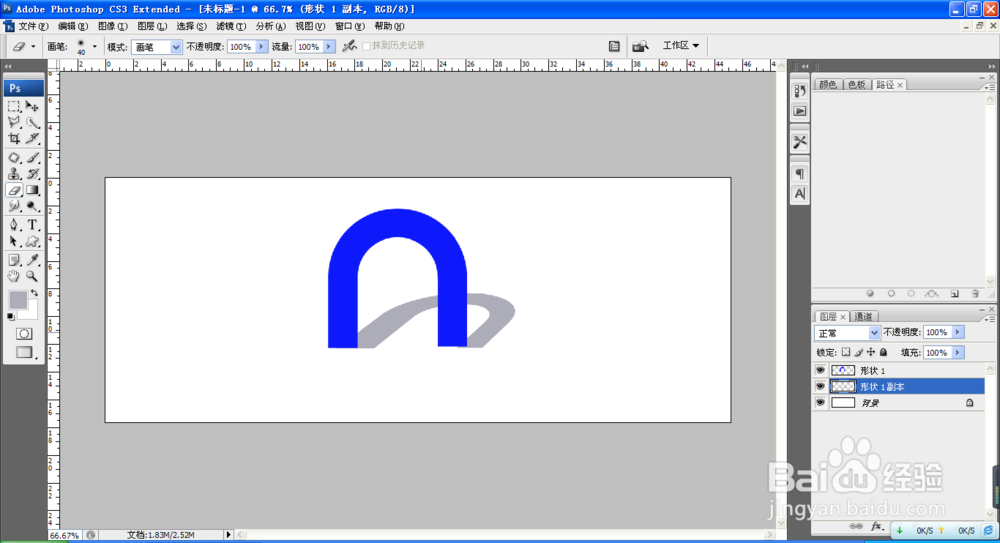Image resolution: width=1000 pixels, height=543 pixels.
Task: Select the Healing Brush tool
Action: click(14, 158)
